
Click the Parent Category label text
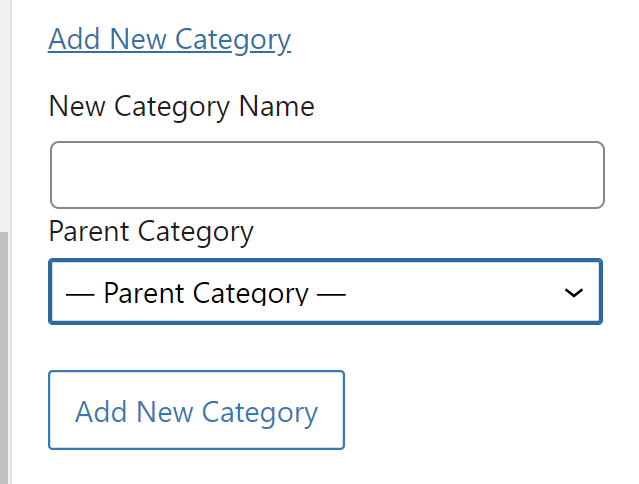(151, 232)
